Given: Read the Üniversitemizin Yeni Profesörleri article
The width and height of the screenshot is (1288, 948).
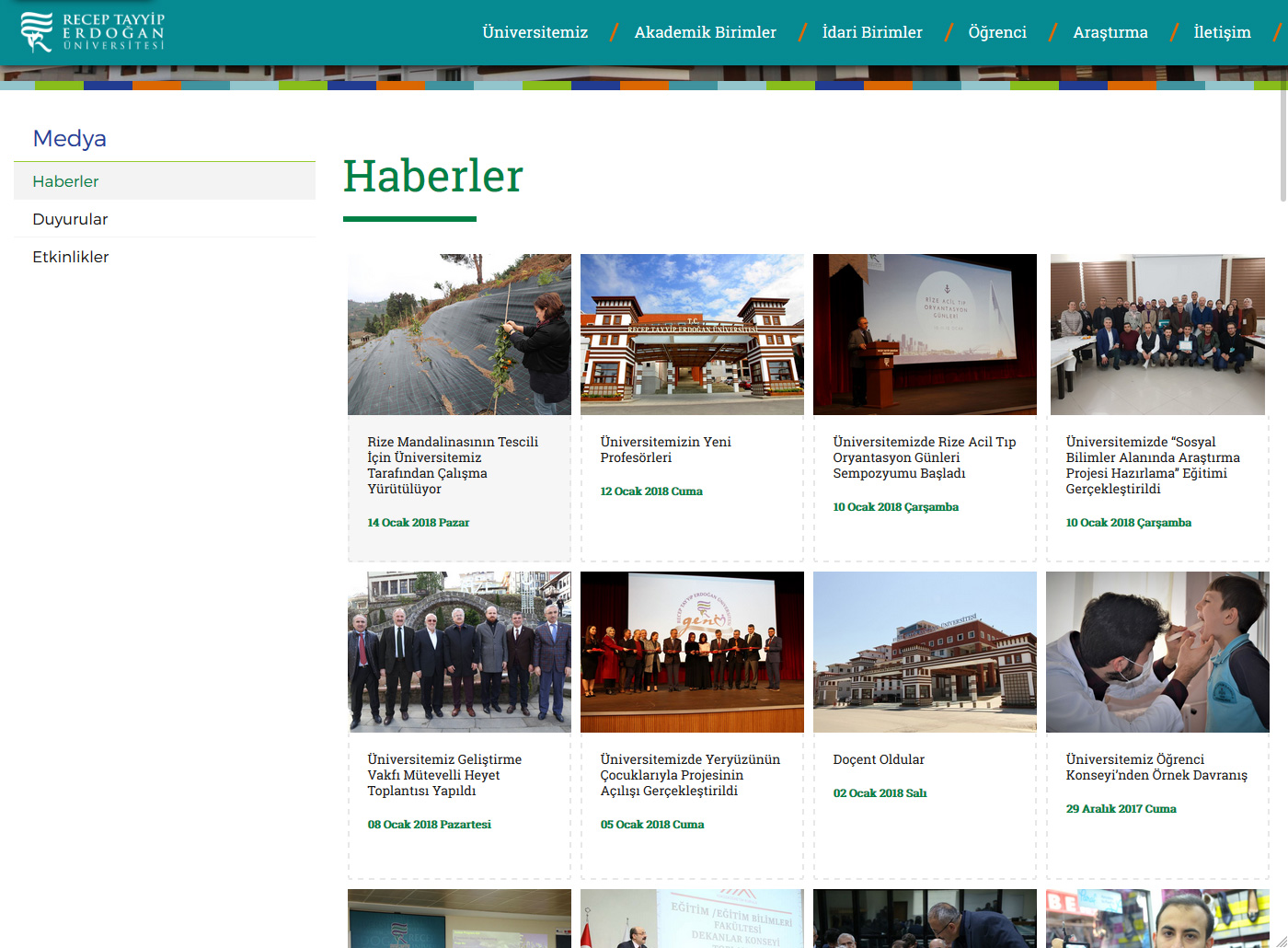Looking at the screenshot, I should [665, 450].
